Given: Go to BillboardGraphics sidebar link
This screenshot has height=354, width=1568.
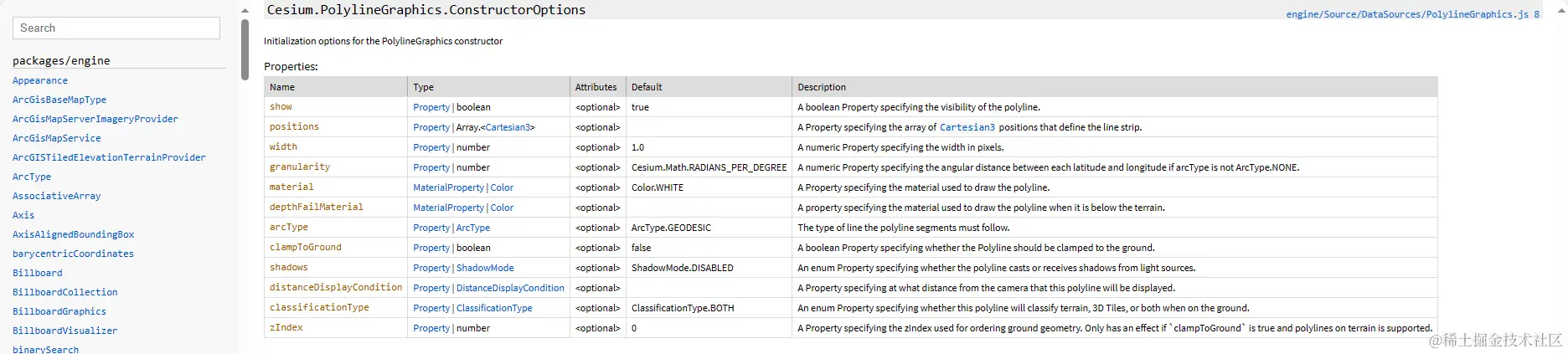Looking at the screenshot, I should [x=59, y=311].
